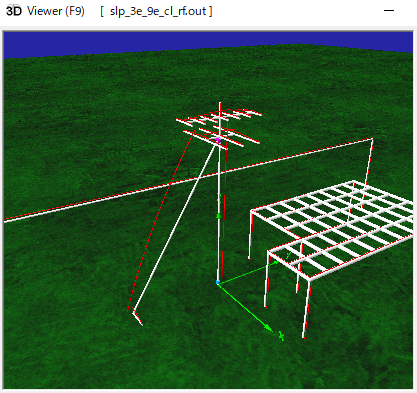417x393 pixels.
Task: Select the front corner leg of grid structure
Action: (307, 308)
